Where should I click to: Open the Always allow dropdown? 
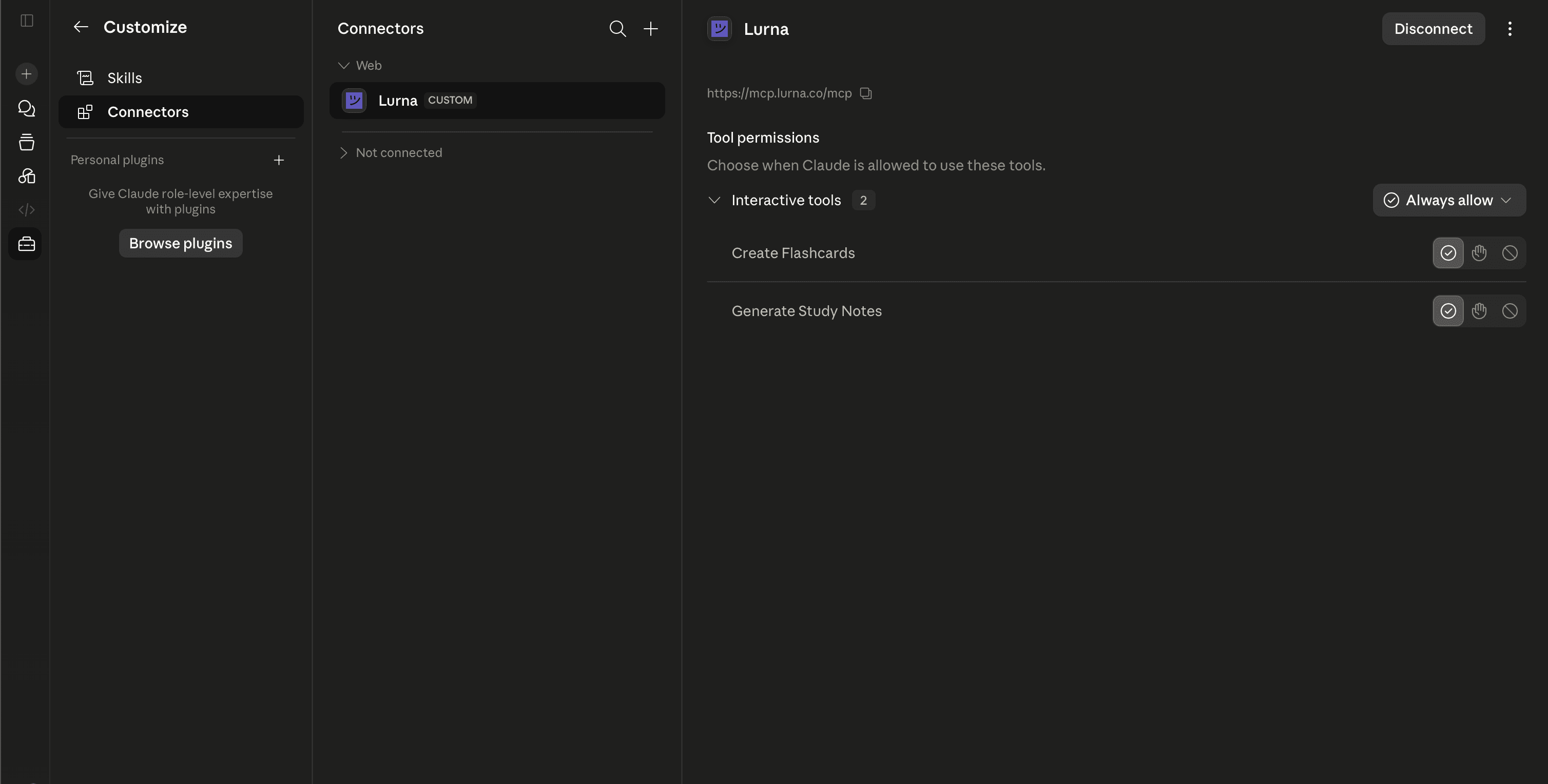1449,200
